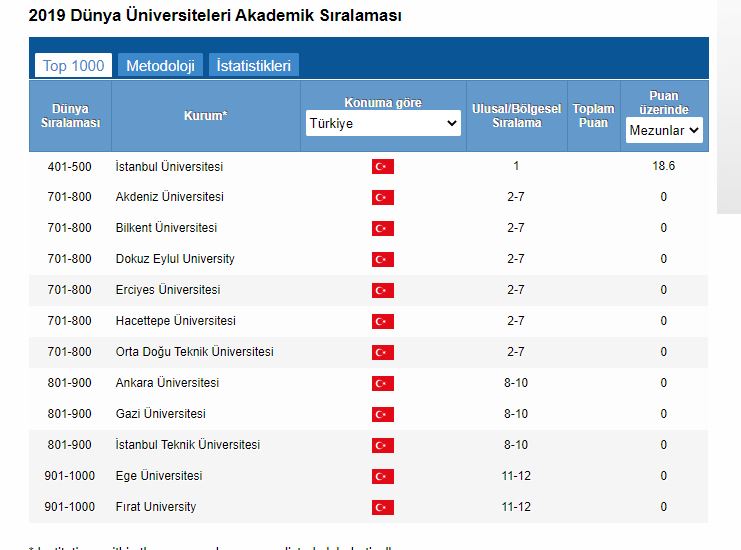The image size is (741, 550).
Task: Click Turkish flag in Gazi Üniversitesi row
Action: [x=383, y=414]
